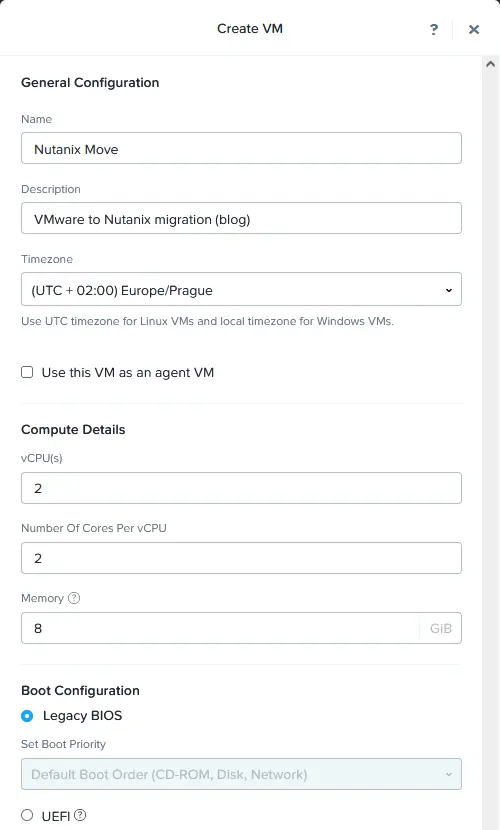Viewport: 500px width, 830px height.
Task: Click the Timezone dropdown chevron arrow
Action: (449, 290)
